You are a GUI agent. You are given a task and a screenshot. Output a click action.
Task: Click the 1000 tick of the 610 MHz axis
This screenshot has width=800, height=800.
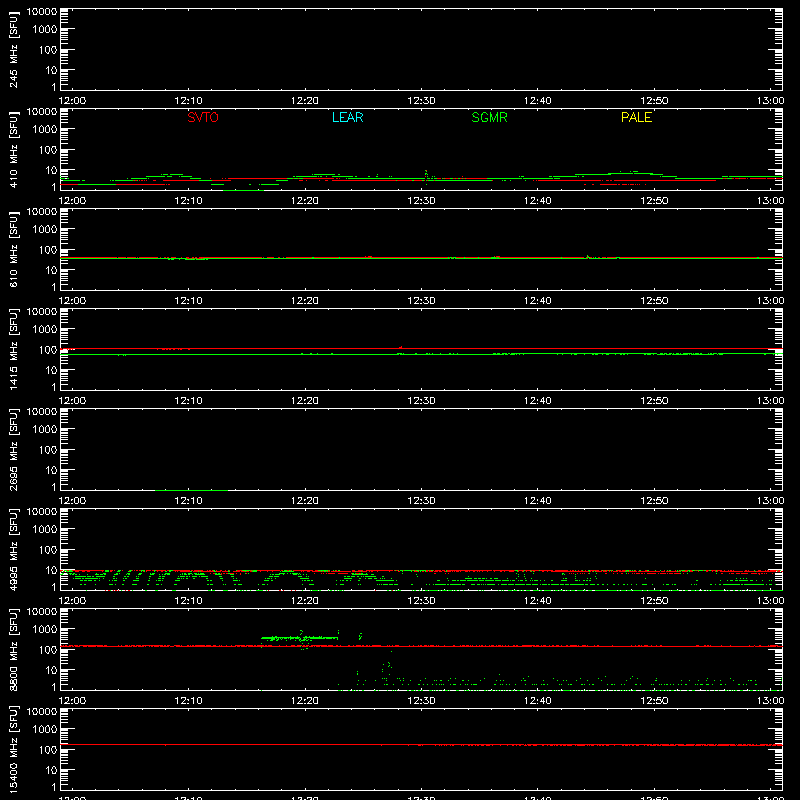[45, 230]
